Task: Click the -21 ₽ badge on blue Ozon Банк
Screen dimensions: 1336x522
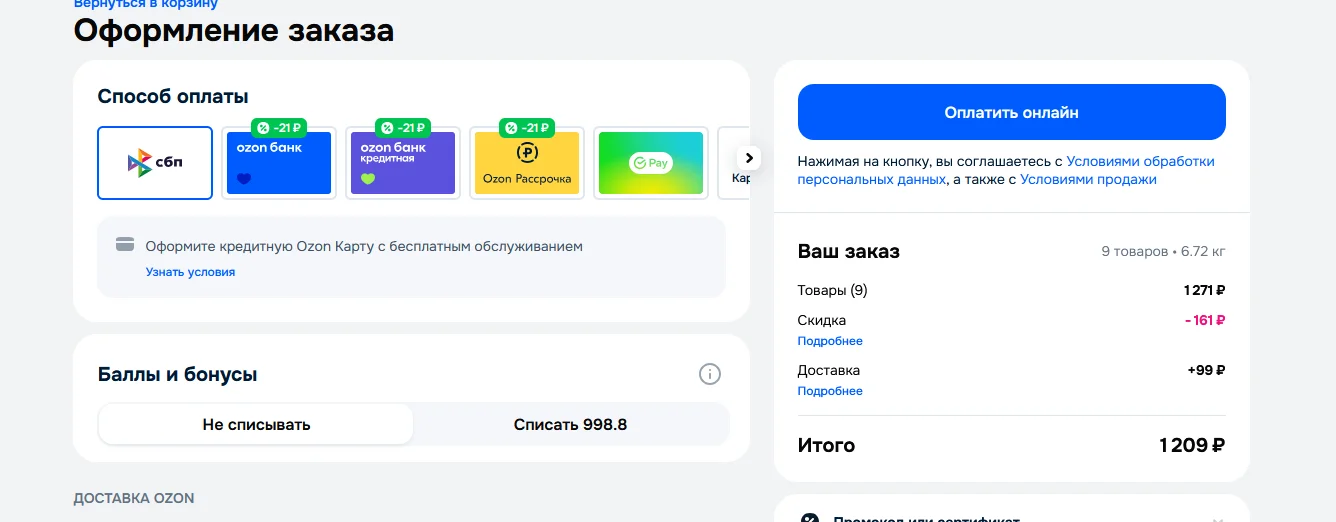Action: click(279, 128)
